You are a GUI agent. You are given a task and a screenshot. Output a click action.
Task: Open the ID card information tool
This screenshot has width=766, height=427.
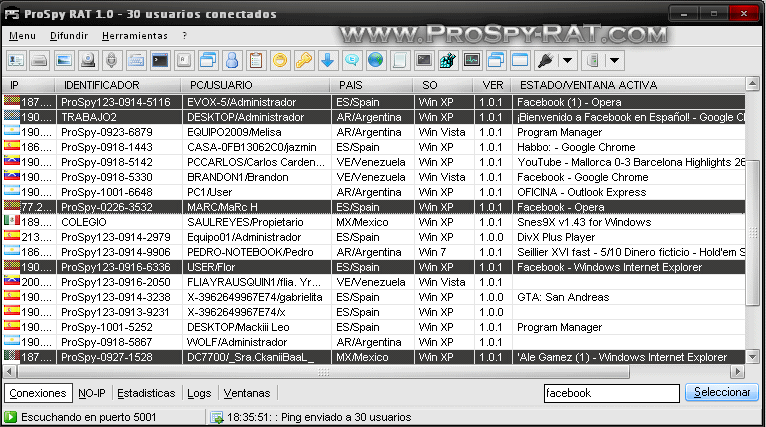(x=16, y=61)
